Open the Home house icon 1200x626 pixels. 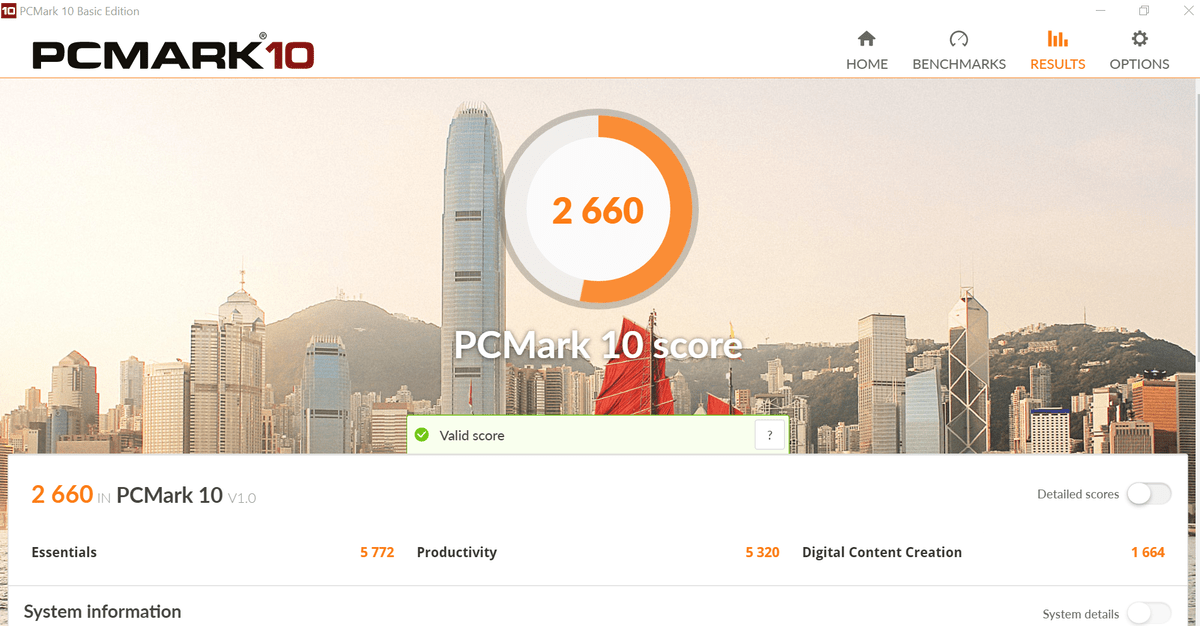[867, 39]
